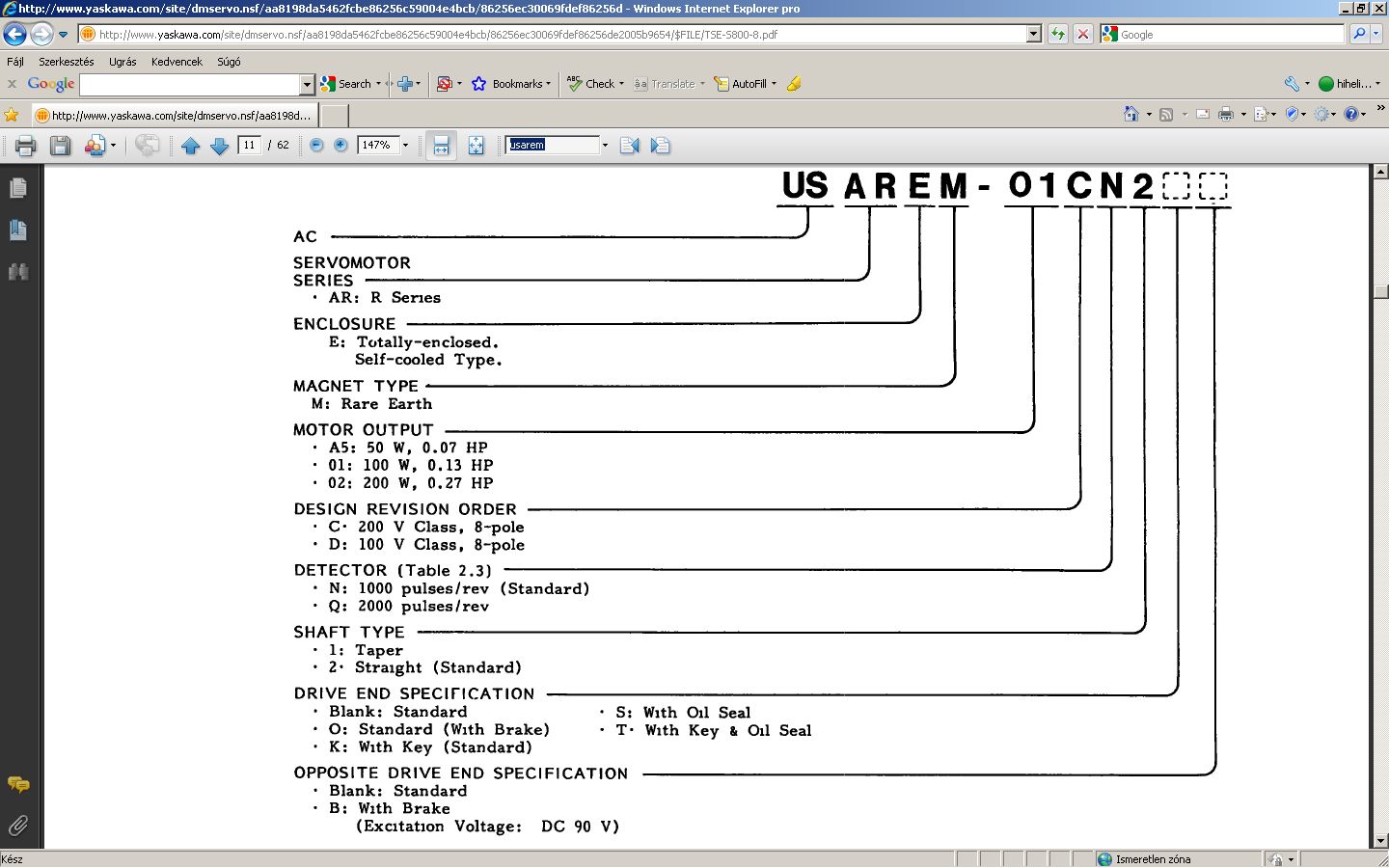Open the Pages panel in the sidebar

click(x=17, y=188)
